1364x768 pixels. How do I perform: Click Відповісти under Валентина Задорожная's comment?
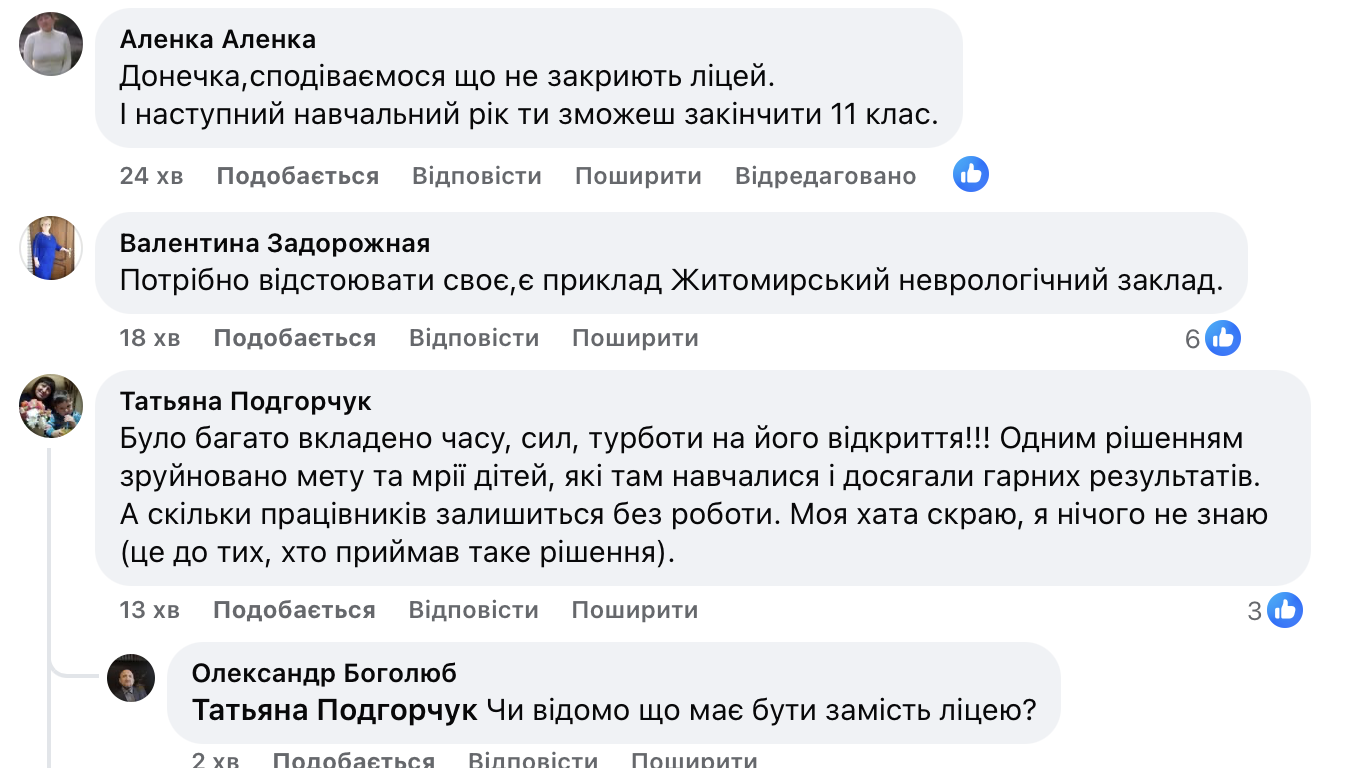474,338
